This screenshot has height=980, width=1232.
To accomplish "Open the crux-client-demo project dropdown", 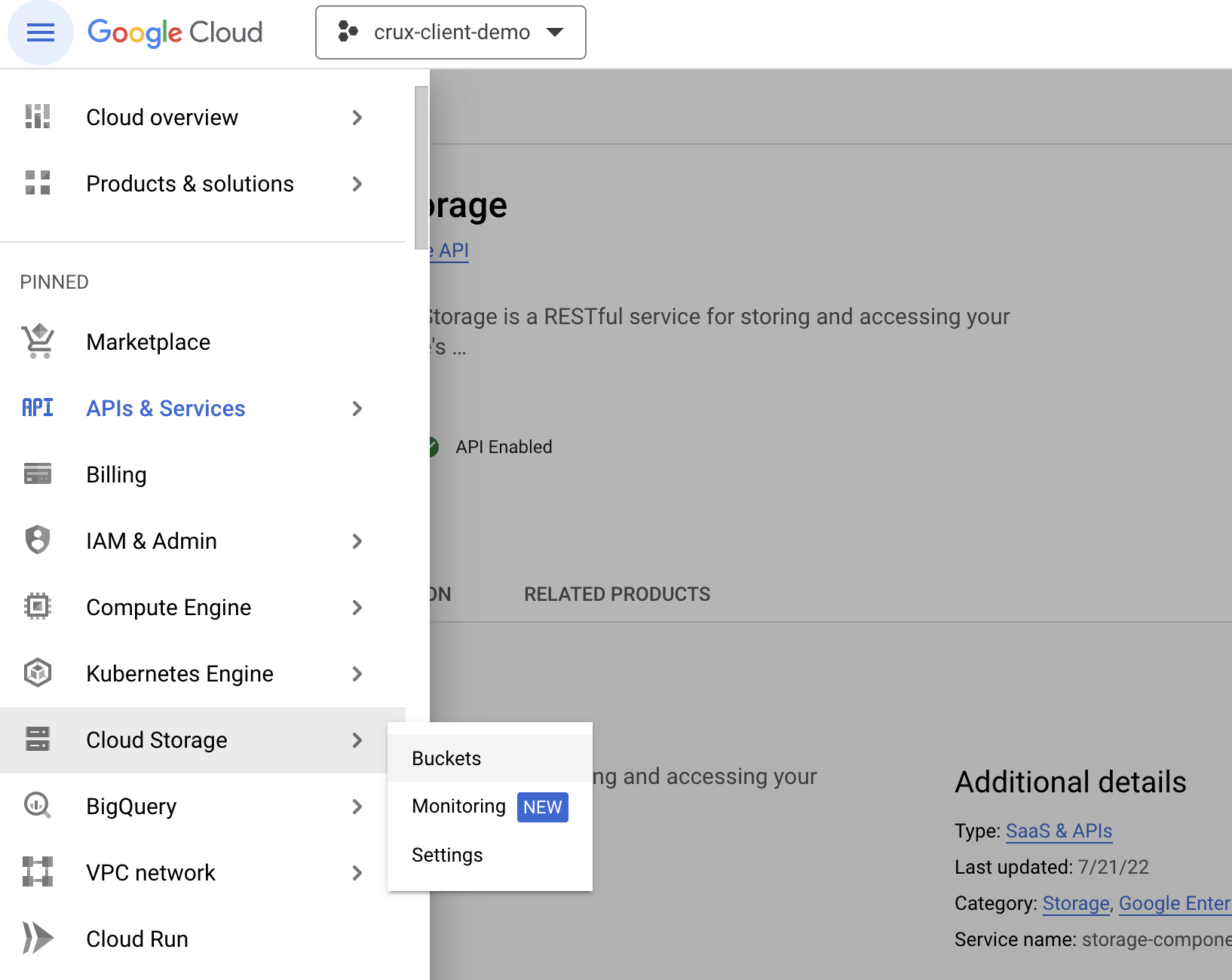I will click(x=451, y=32).
